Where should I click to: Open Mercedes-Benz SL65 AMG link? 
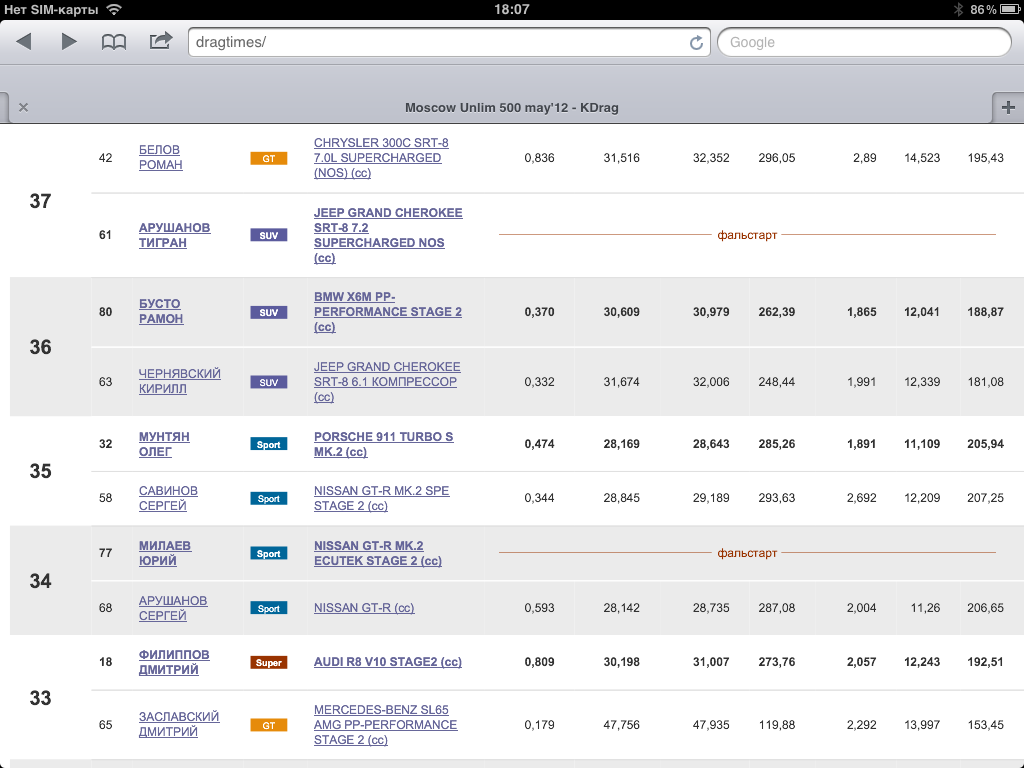point(385,724)
